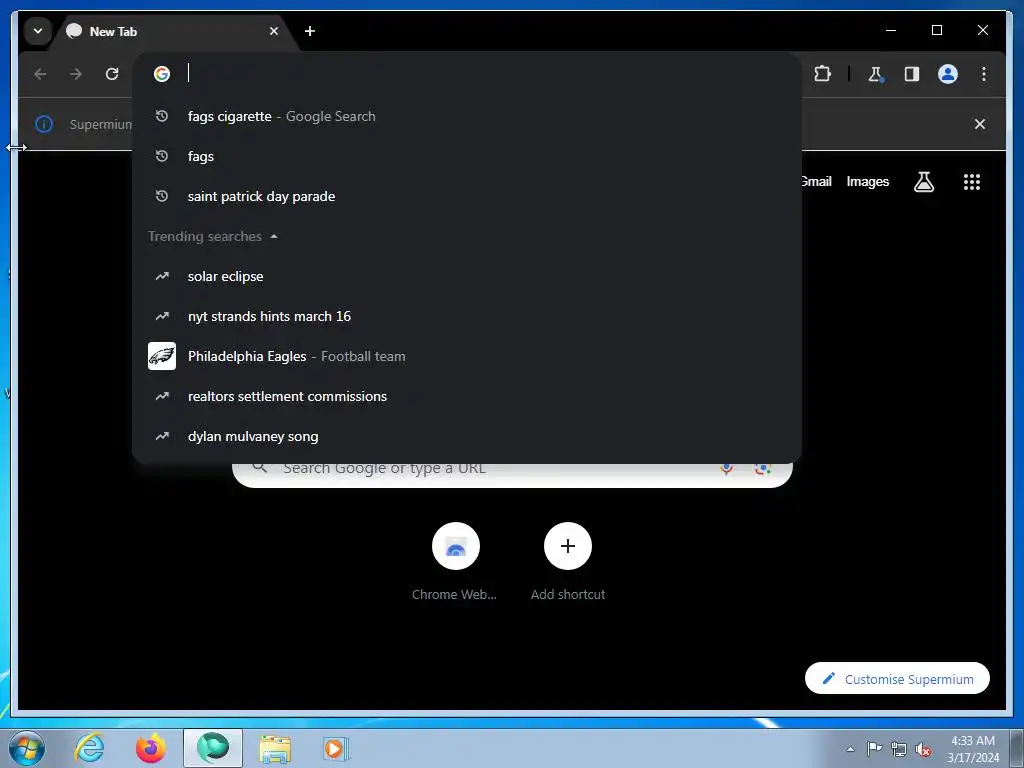The width and height of the screenshot is (1024, 768).
Task: Click Action Center flag tray icon
Action: coord(874,748)
